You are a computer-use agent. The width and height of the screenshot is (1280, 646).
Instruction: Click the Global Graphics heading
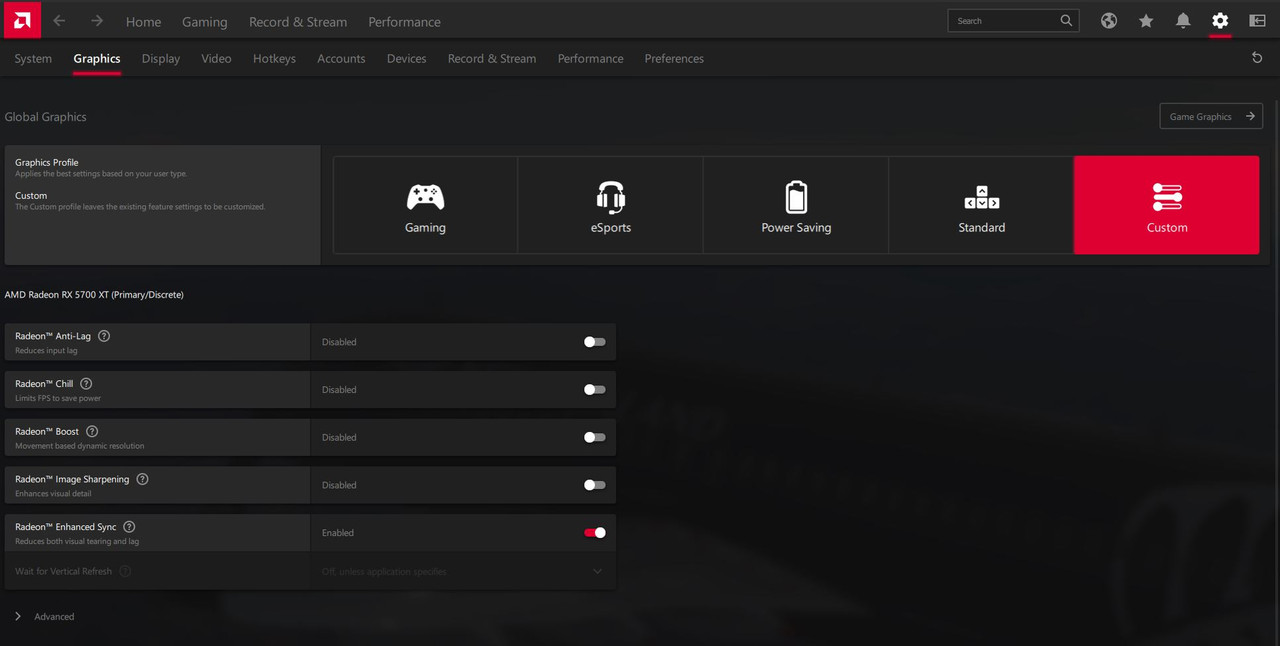pyautogui.click(x=45, y=116)
